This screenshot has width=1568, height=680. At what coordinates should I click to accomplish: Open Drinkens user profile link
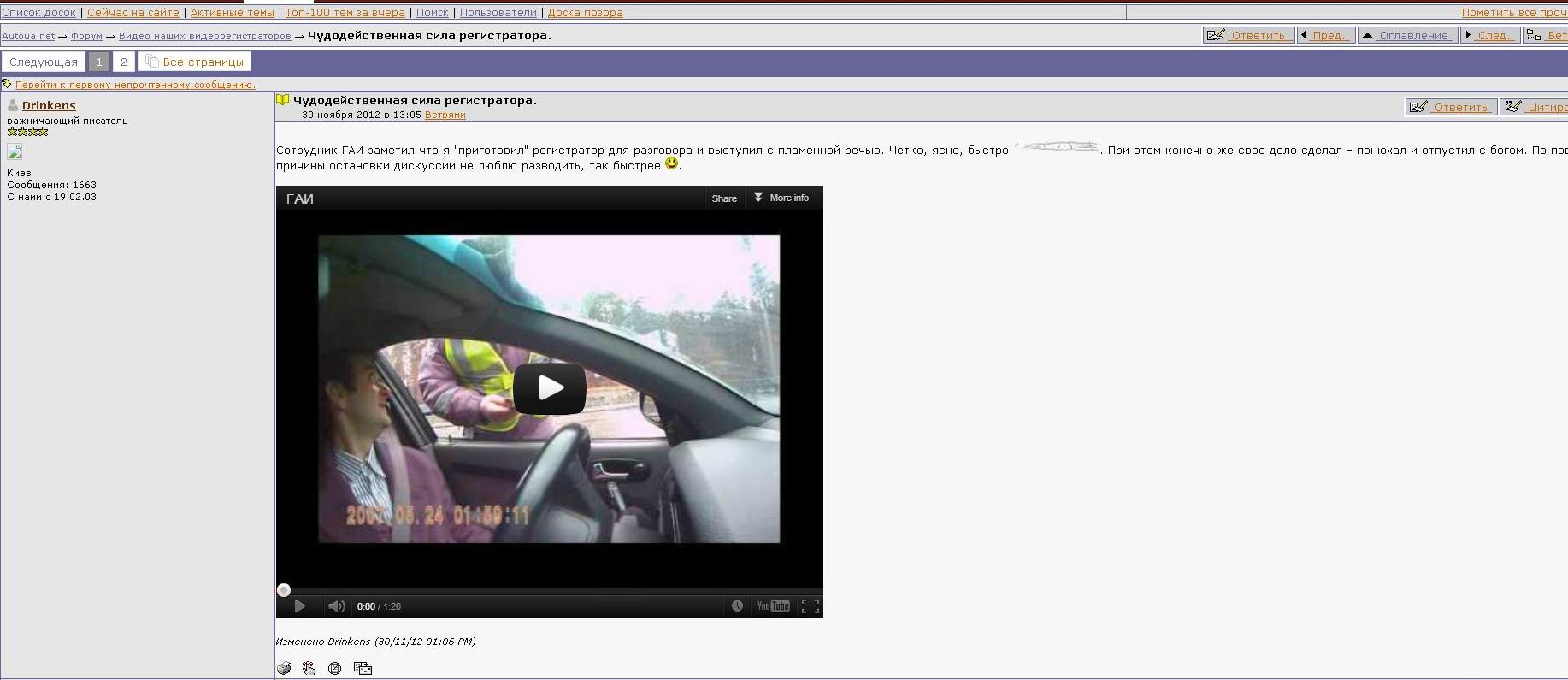click(x=49, y=105)
